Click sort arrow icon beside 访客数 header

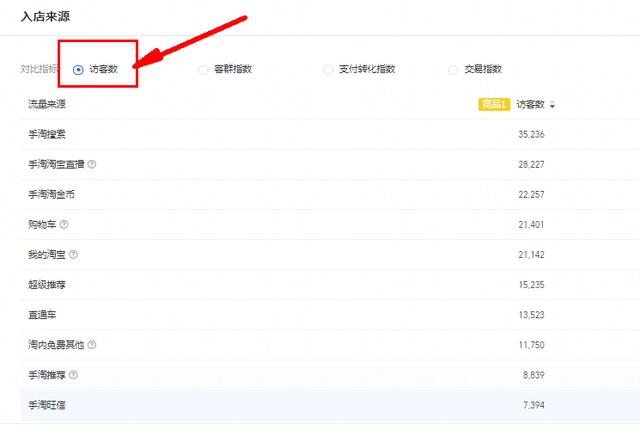552,105
